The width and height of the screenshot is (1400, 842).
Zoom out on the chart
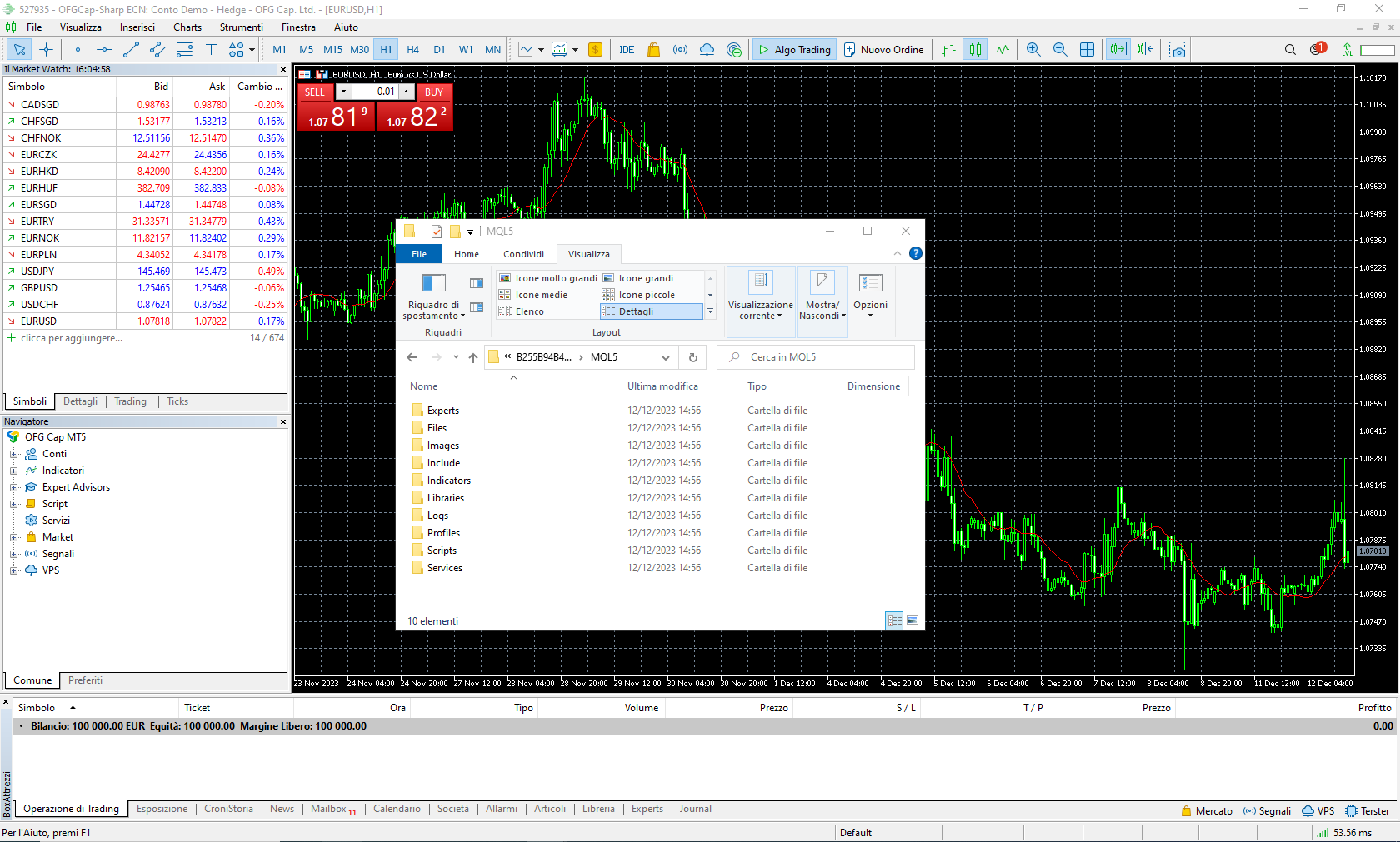pos(1060,50)
